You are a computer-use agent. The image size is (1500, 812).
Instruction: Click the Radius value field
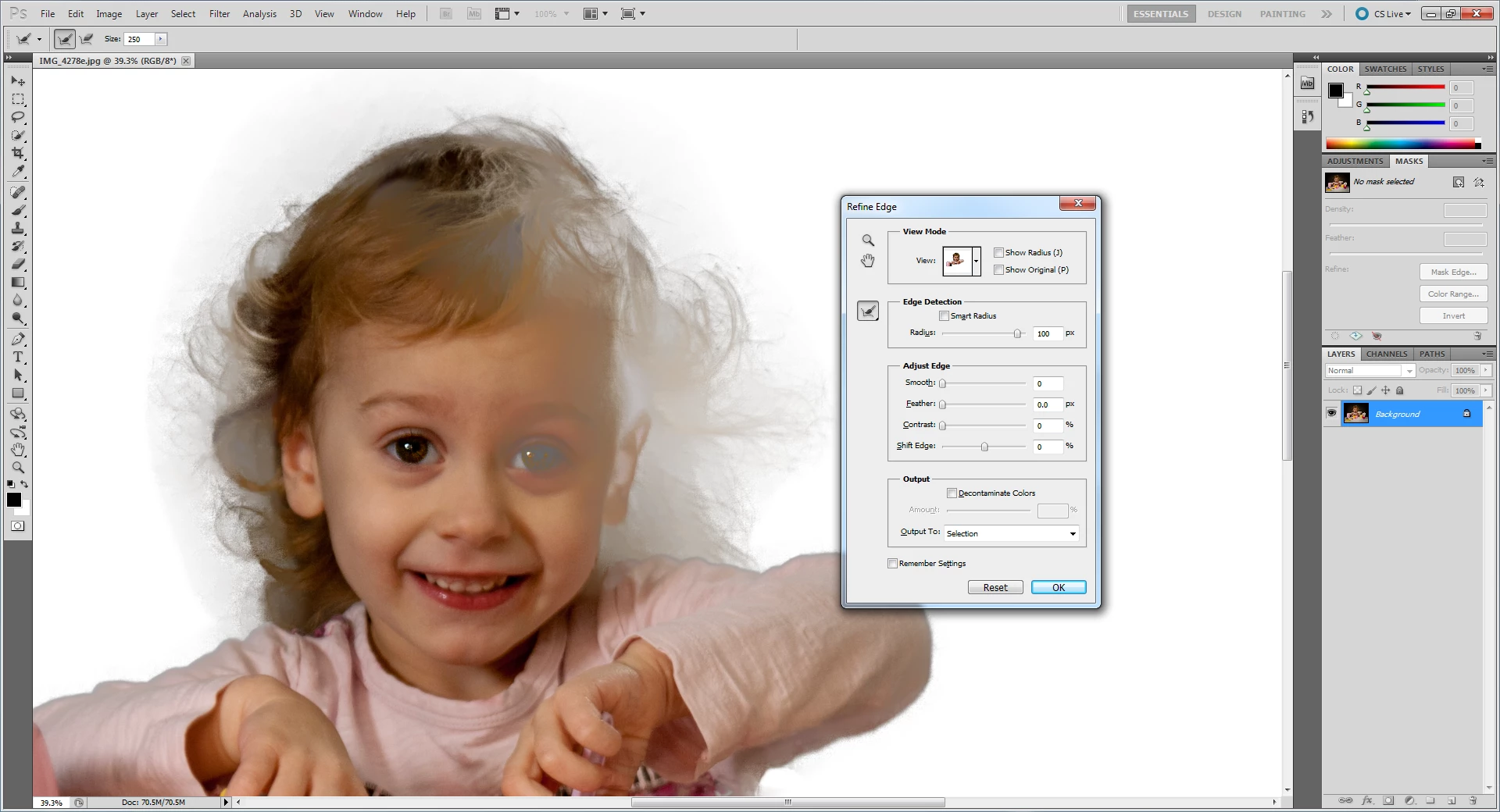pos(1048,334)
